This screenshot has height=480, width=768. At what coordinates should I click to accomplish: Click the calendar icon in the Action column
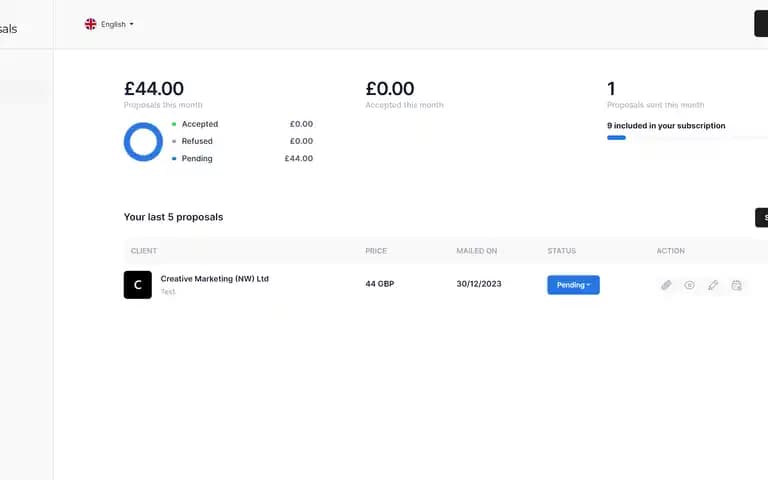[736, 285]
